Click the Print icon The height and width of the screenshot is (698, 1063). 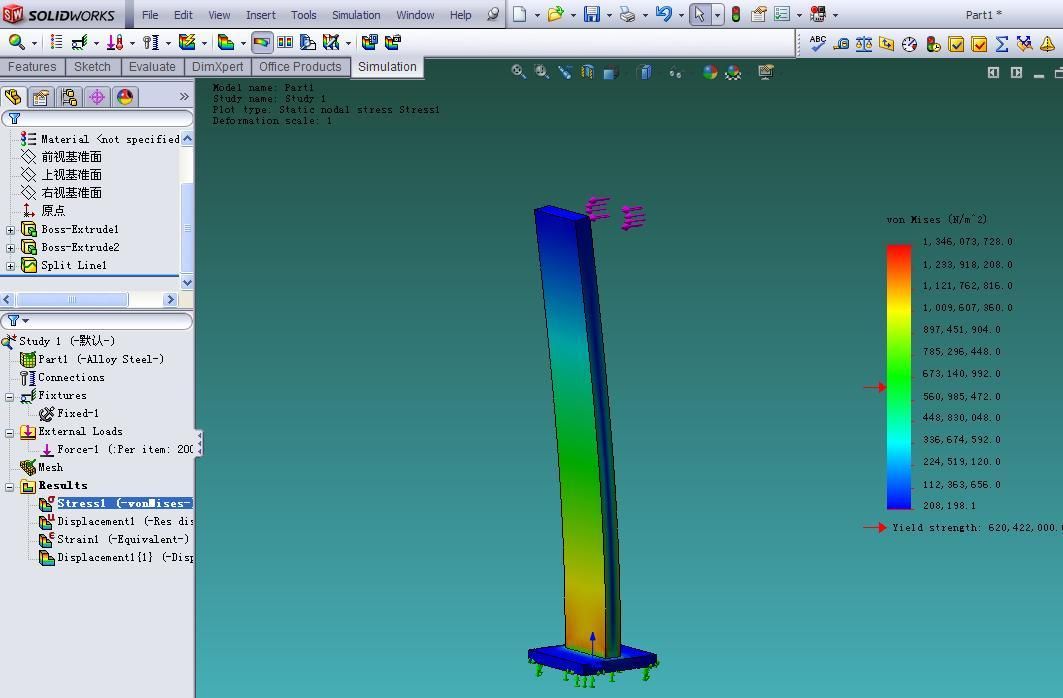tap(627, 15)
